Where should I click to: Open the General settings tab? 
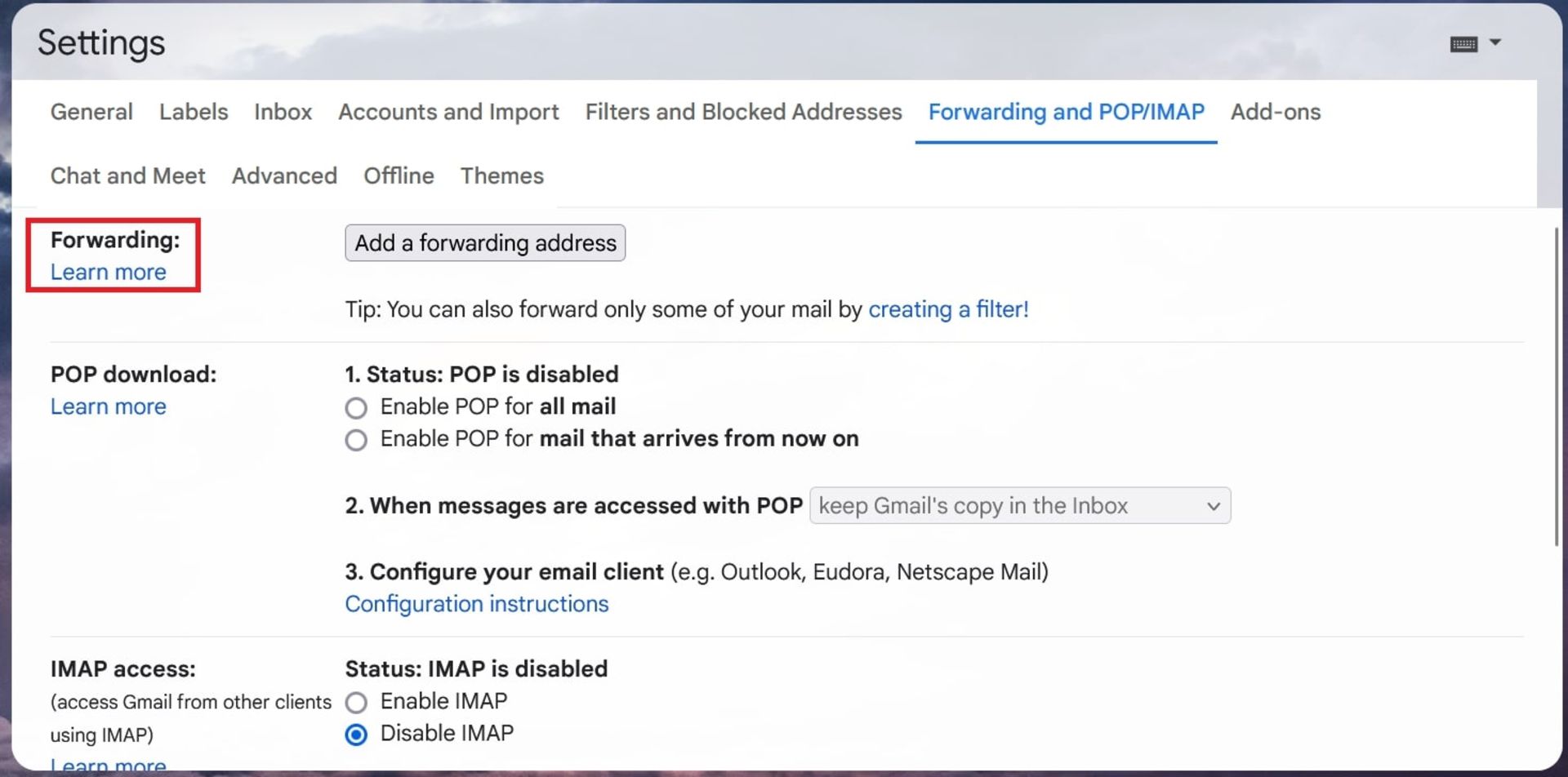pos(91,112)
